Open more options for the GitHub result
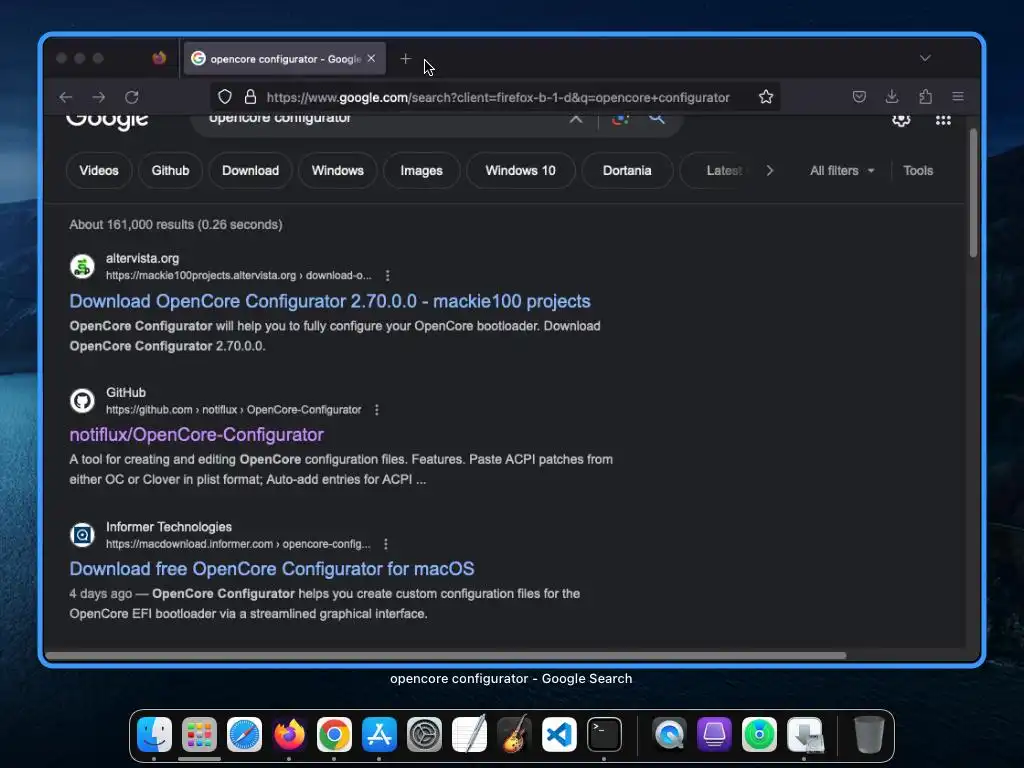The width and height of the screenshot is (1024, 768). [x=377, y=410]
